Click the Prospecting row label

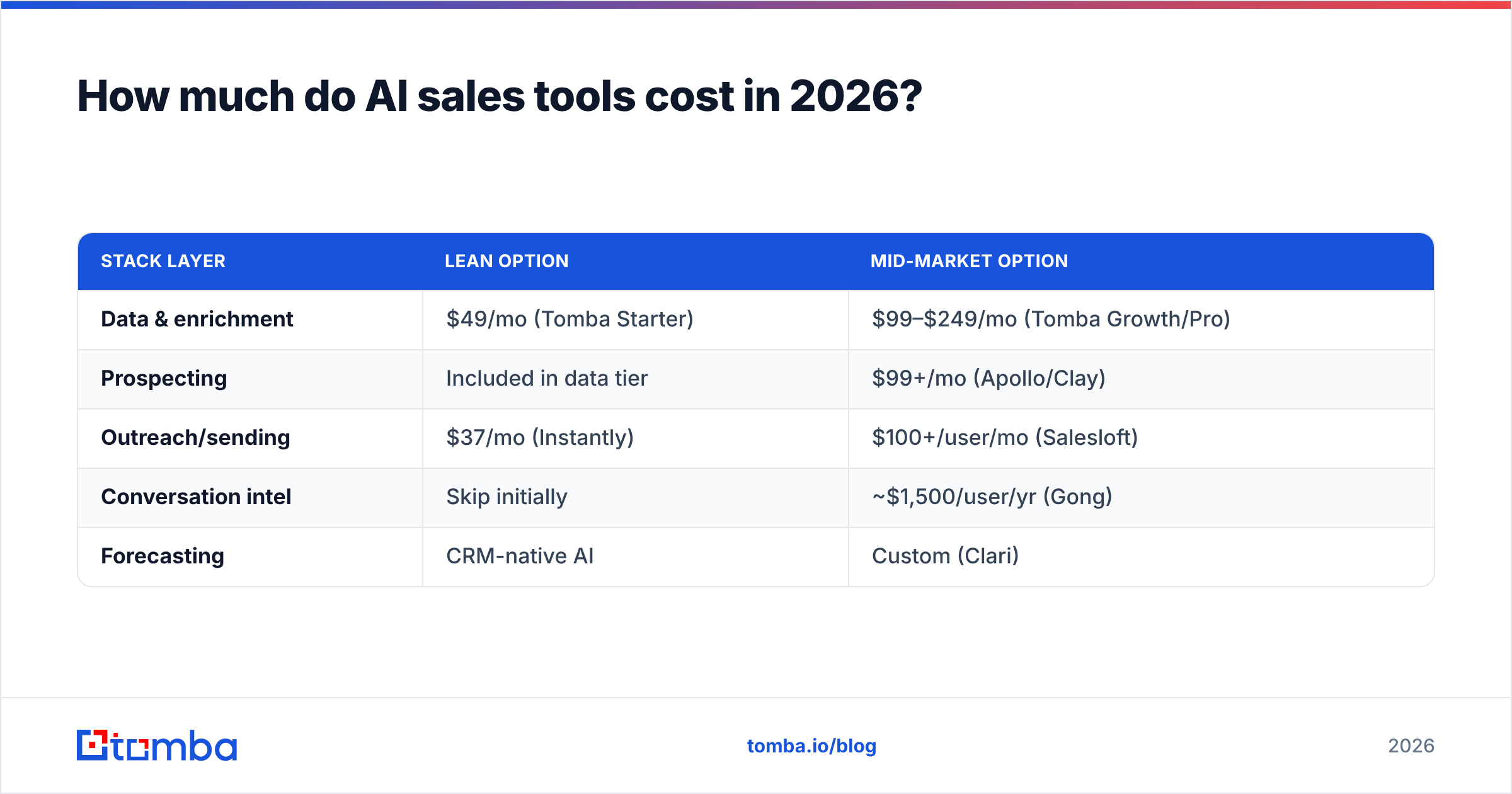click(164, 379)
